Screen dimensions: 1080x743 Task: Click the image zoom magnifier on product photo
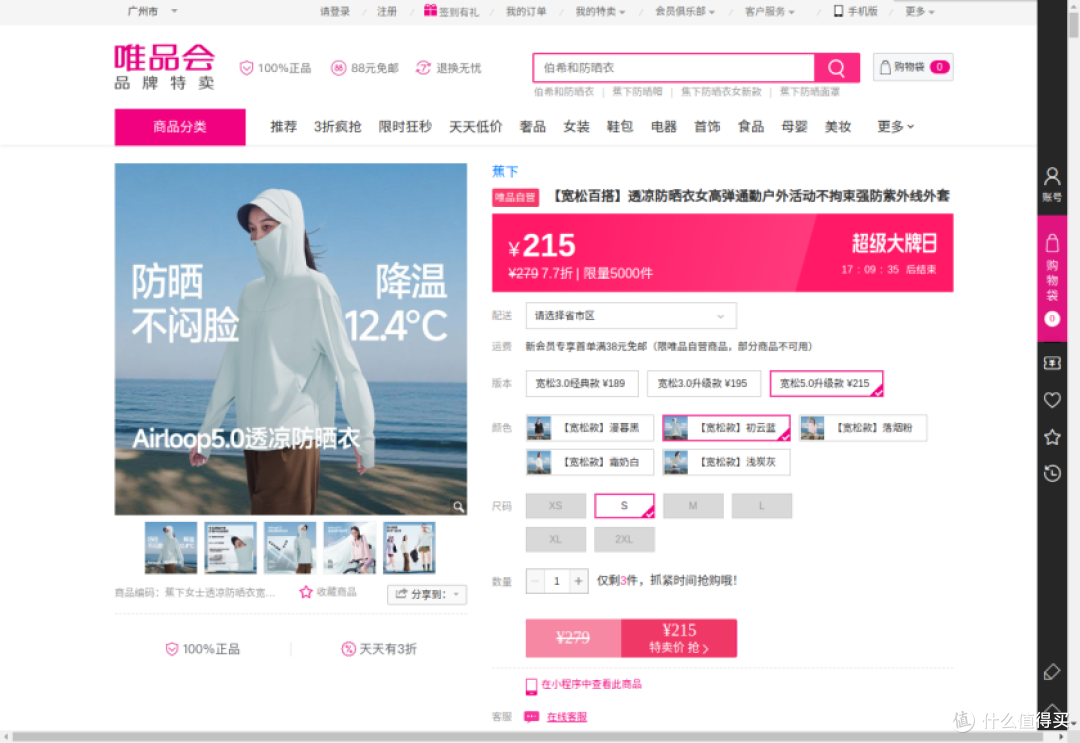click(458, 507)
